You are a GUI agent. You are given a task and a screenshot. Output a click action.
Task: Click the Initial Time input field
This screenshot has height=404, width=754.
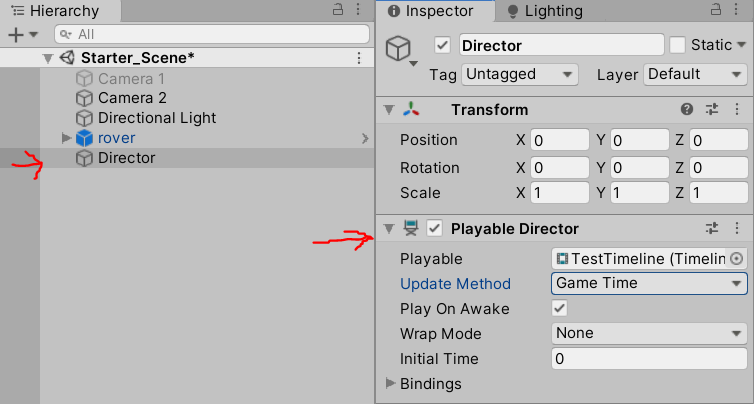point(648,358)
